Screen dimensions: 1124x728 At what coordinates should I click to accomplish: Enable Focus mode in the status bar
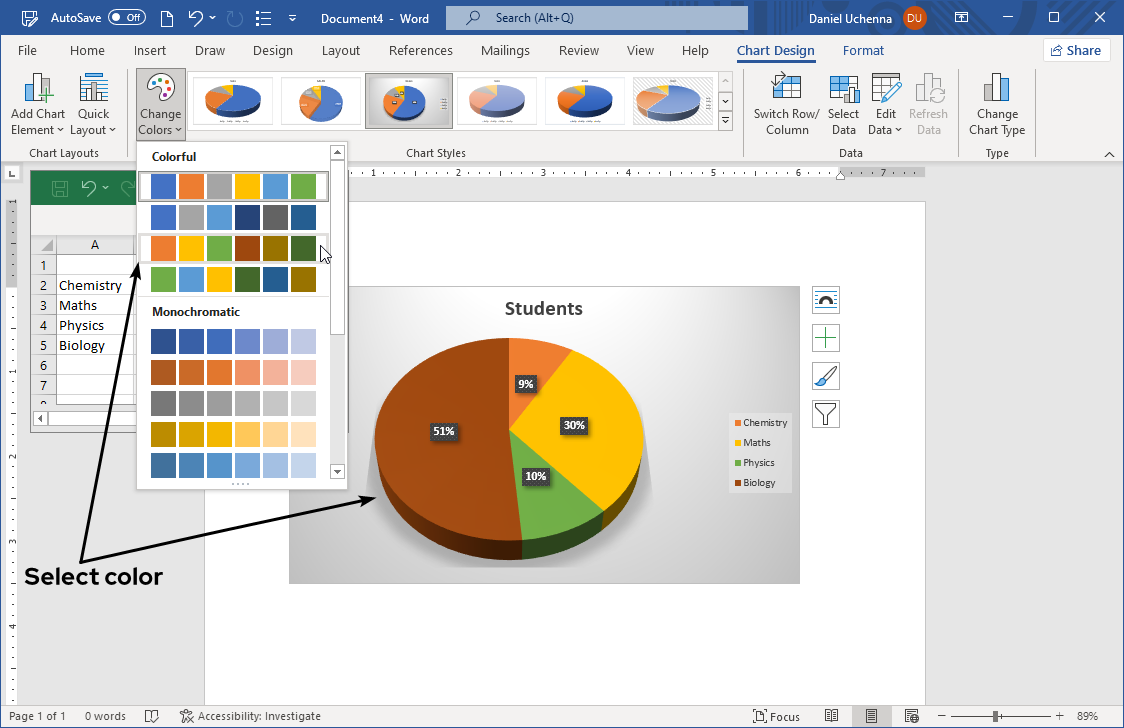pyautogui.click(x=776, y=716)
